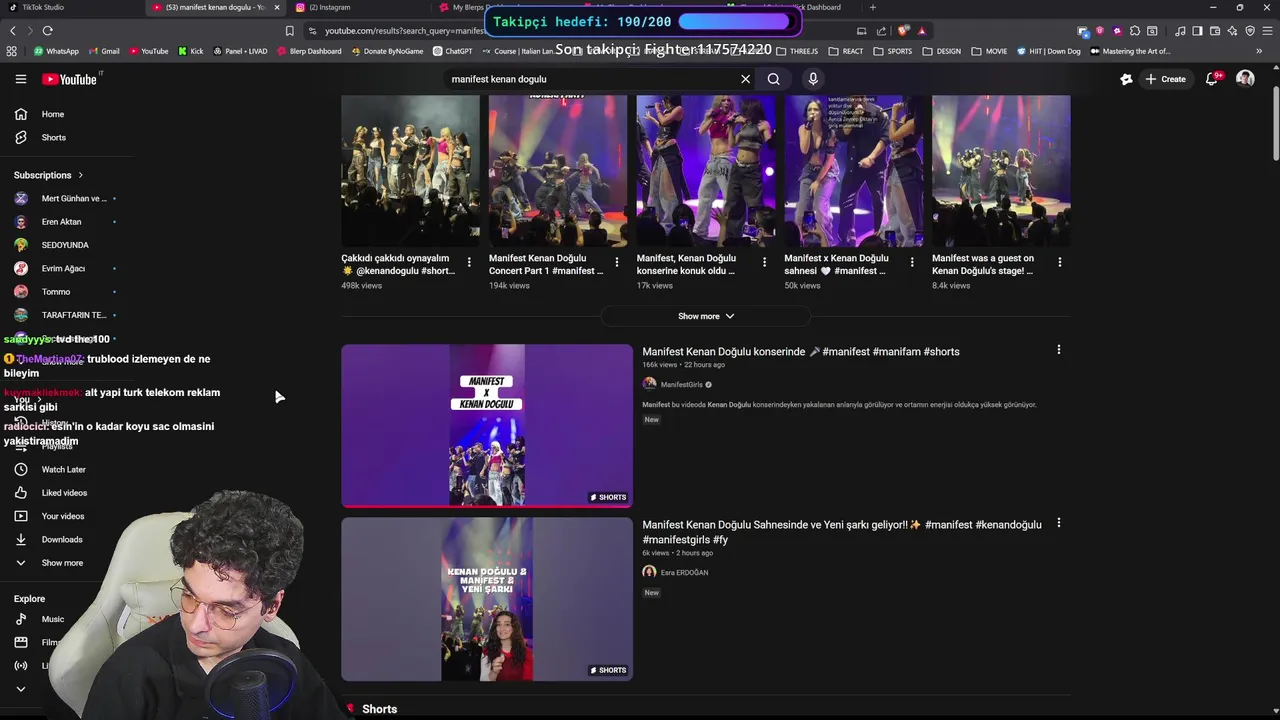Open the Kick bookmark
The height and width of the screenshot is (720, 1280).
[191, 51]
